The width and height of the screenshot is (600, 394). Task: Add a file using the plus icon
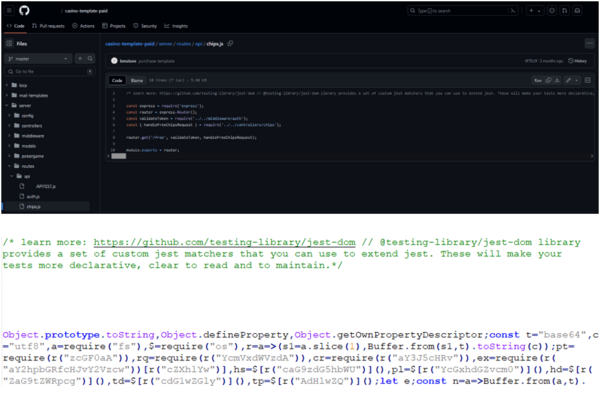click(x=80, y=59)
